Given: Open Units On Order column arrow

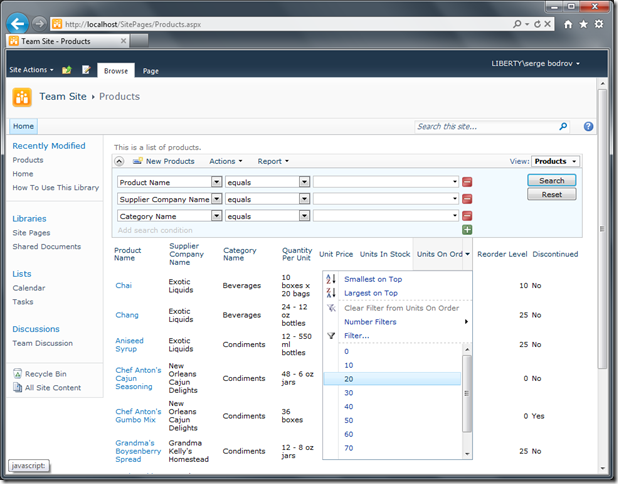Looking at the screenshot, I should click(467, 254).
